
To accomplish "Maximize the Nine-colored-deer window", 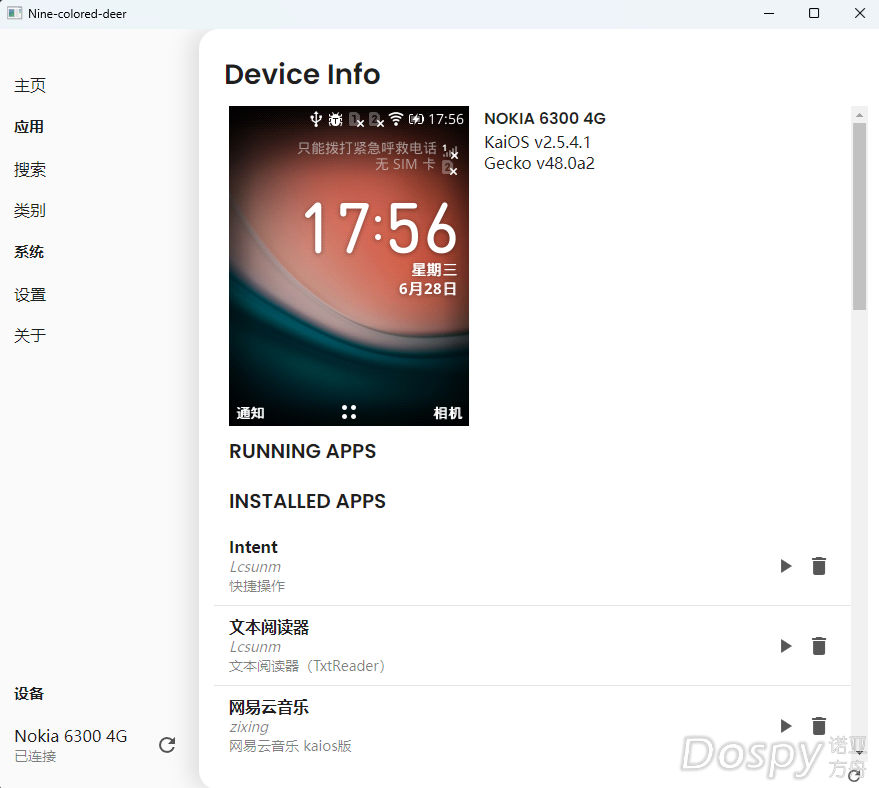I will point(814,13).
